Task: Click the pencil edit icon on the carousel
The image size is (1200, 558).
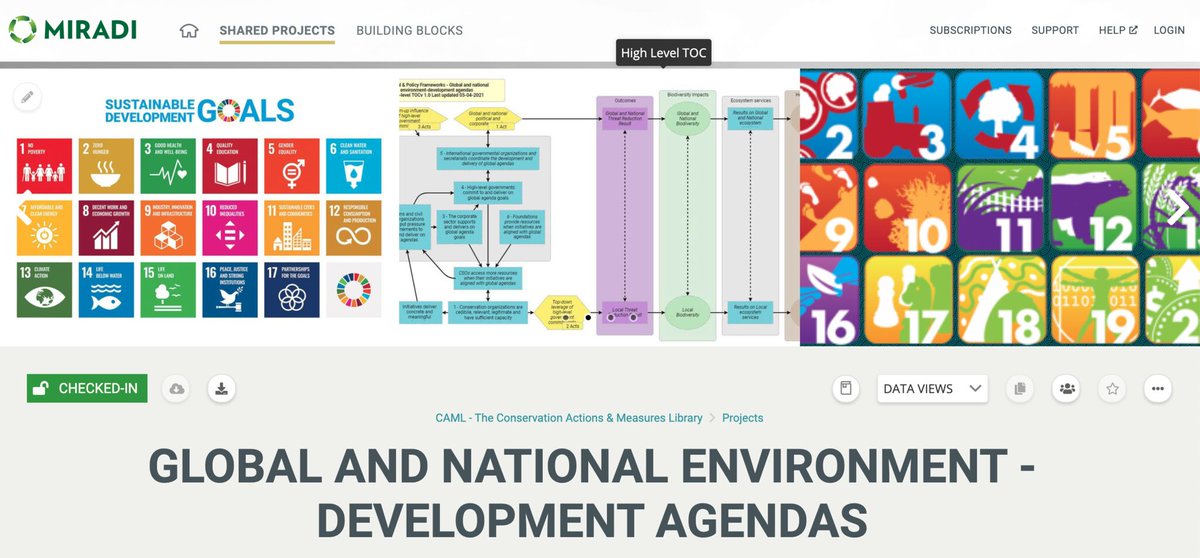Action: [27, 97]
